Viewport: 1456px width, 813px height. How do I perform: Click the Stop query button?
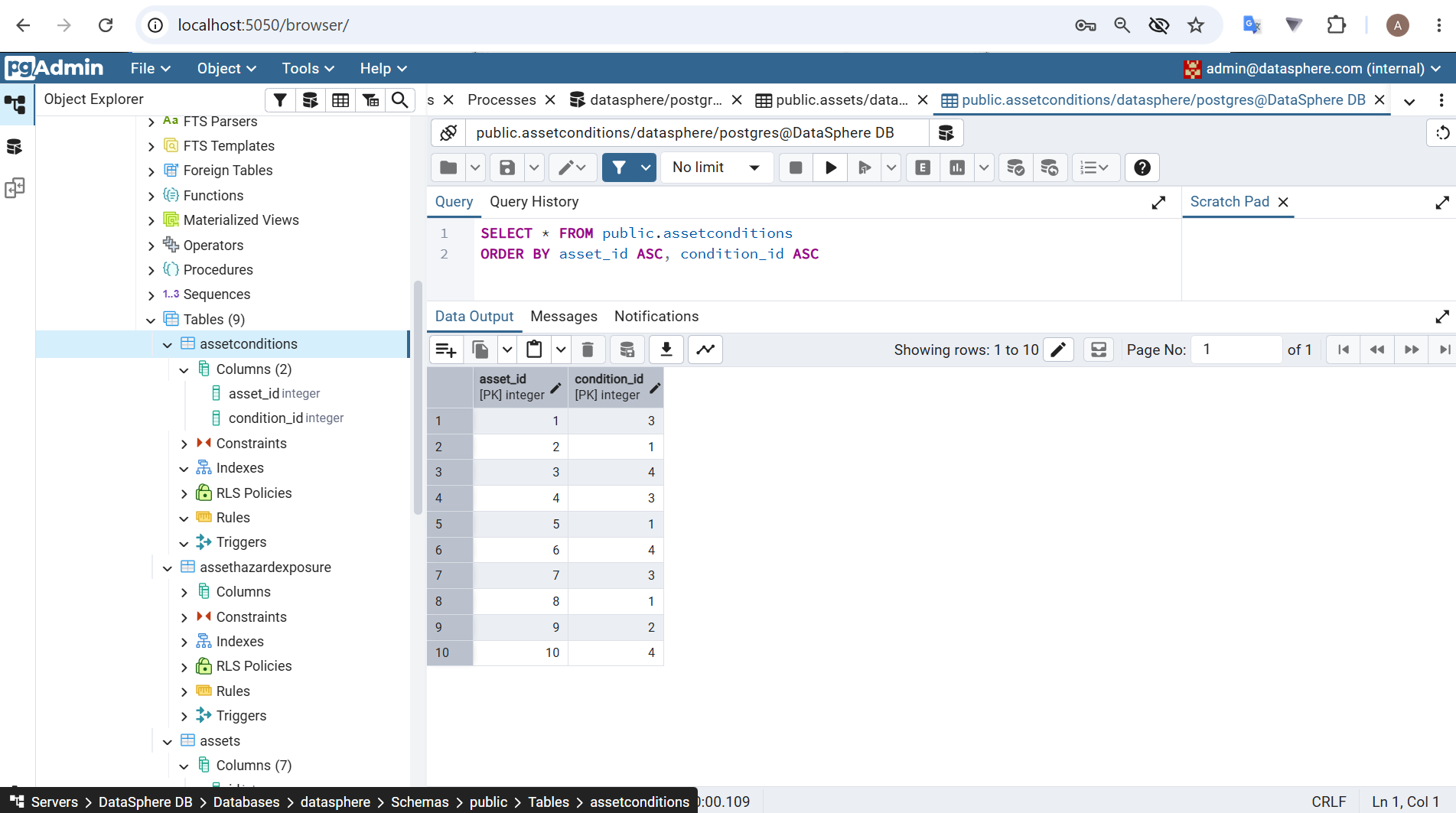pyautogui.click(x=796, y=167)
